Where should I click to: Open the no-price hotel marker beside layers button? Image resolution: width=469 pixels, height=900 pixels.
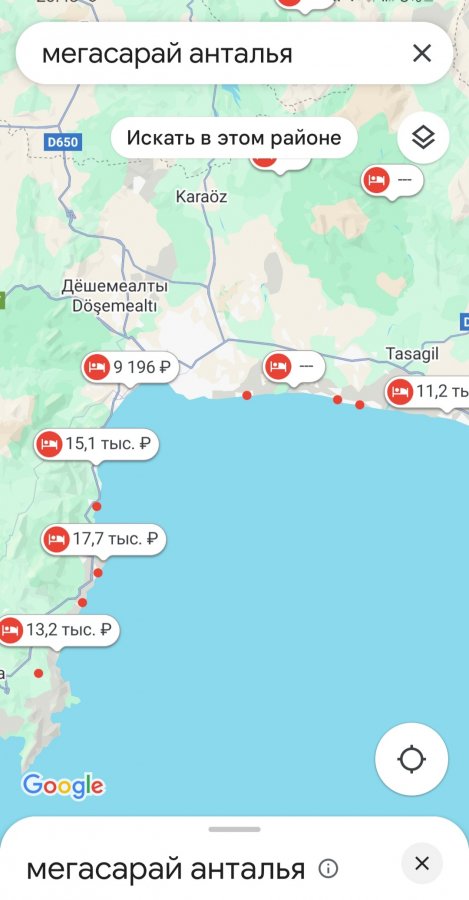393,181
